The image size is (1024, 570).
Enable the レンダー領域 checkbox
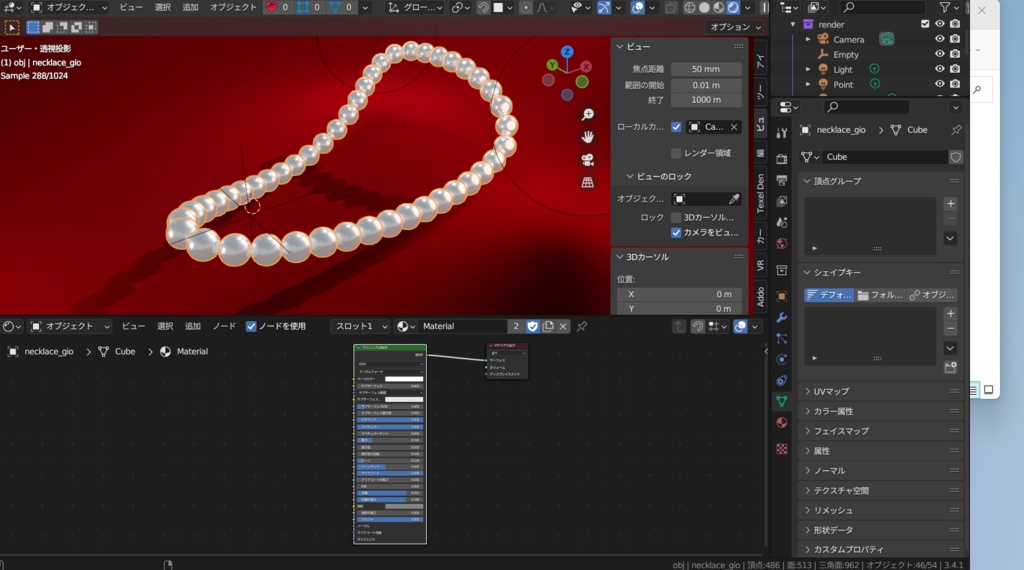[x=677, y=153]
